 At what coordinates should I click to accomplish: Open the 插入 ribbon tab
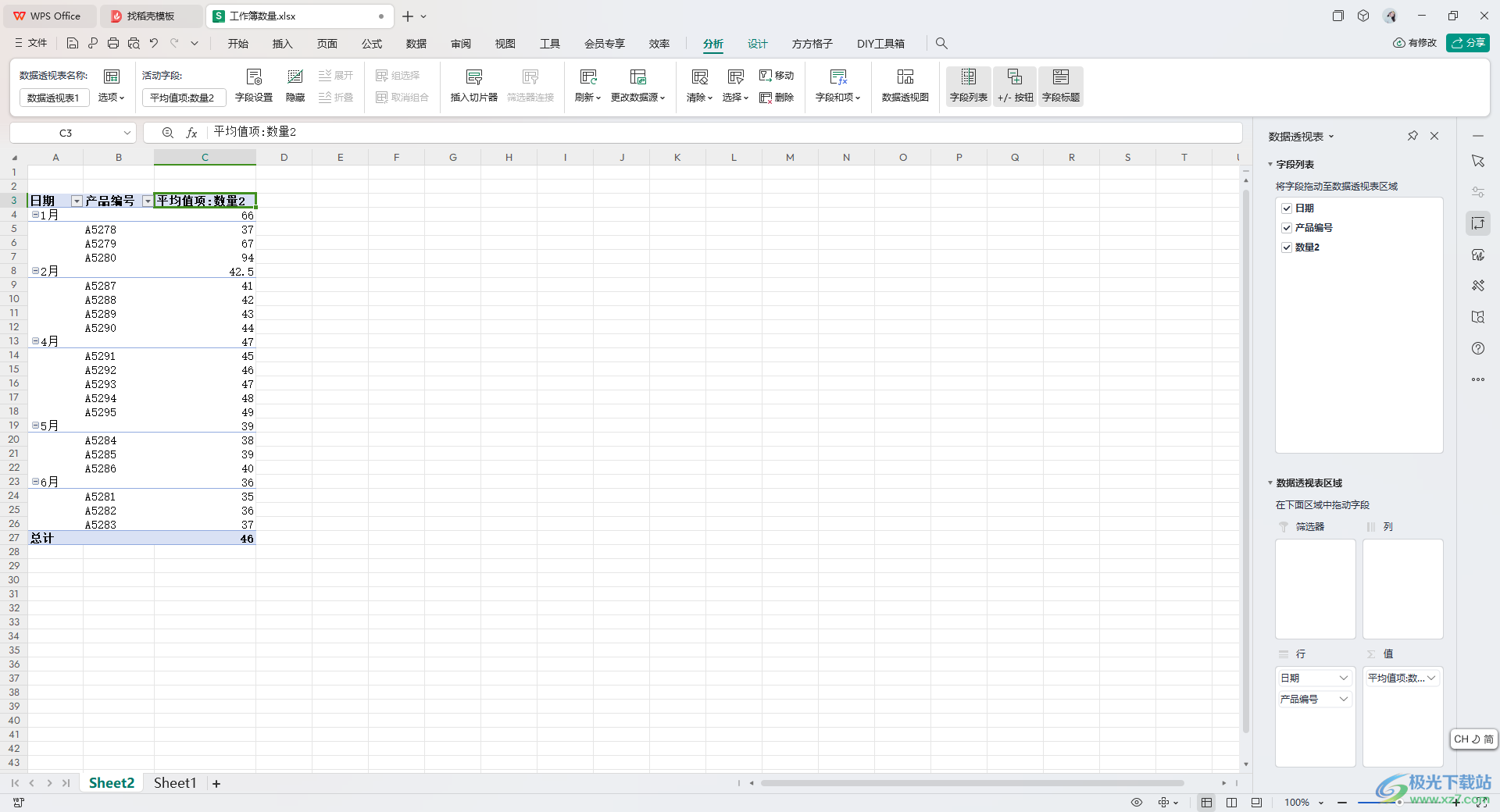pos(283,44)
